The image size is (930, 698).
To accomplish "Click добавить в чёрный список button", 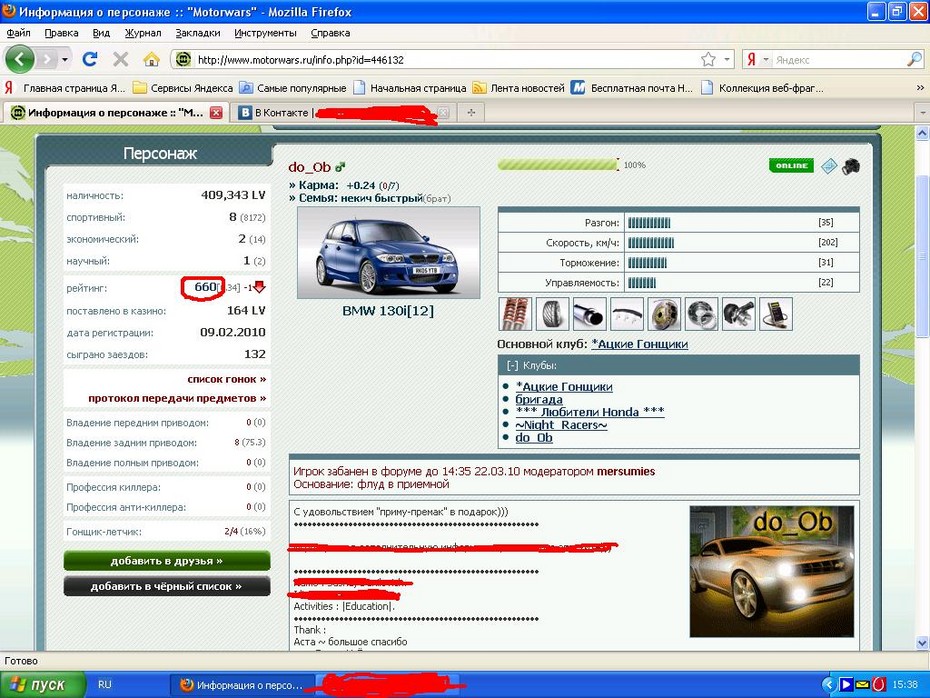I will [167, 586].
